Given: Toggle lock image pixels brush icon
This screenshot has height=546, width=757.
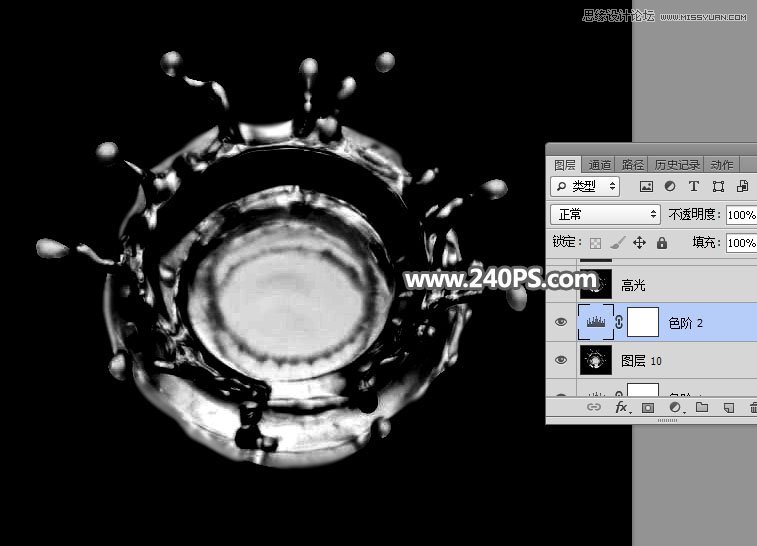Looking at the screenshot, I should [x=617, y=243].
